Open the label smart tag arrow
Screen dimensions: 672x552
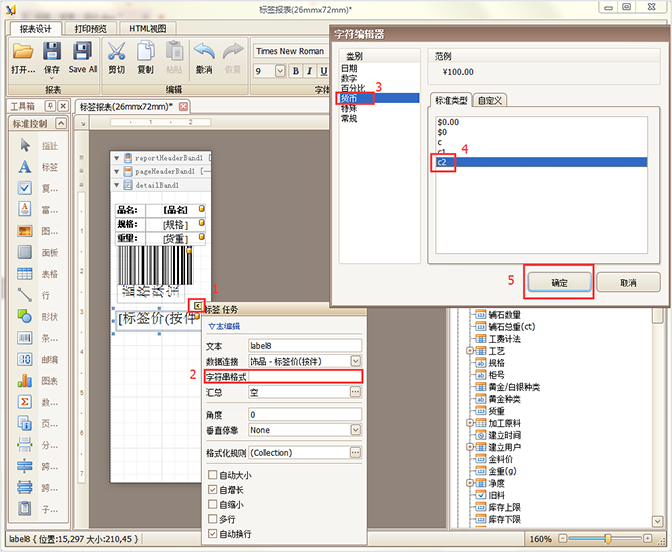(x=199, y=305)
